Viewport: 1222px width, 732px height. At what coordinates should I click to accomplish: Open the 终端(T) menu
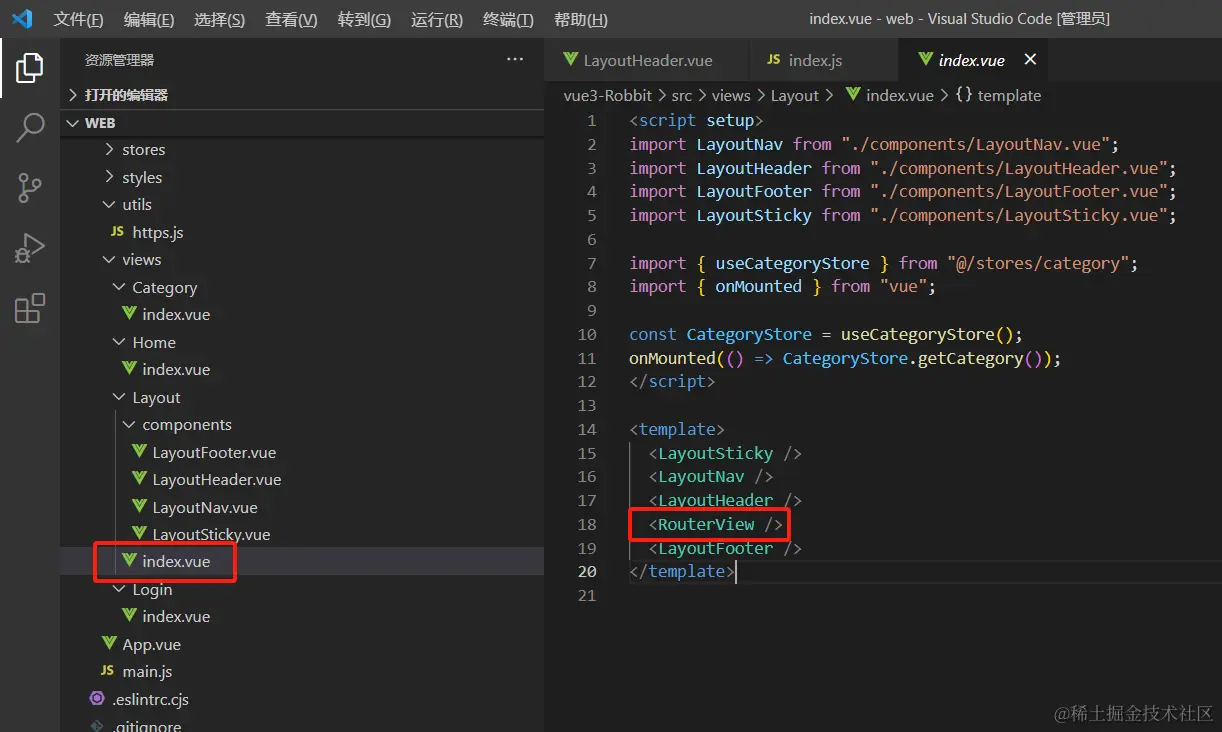click(x=508, y=20)
